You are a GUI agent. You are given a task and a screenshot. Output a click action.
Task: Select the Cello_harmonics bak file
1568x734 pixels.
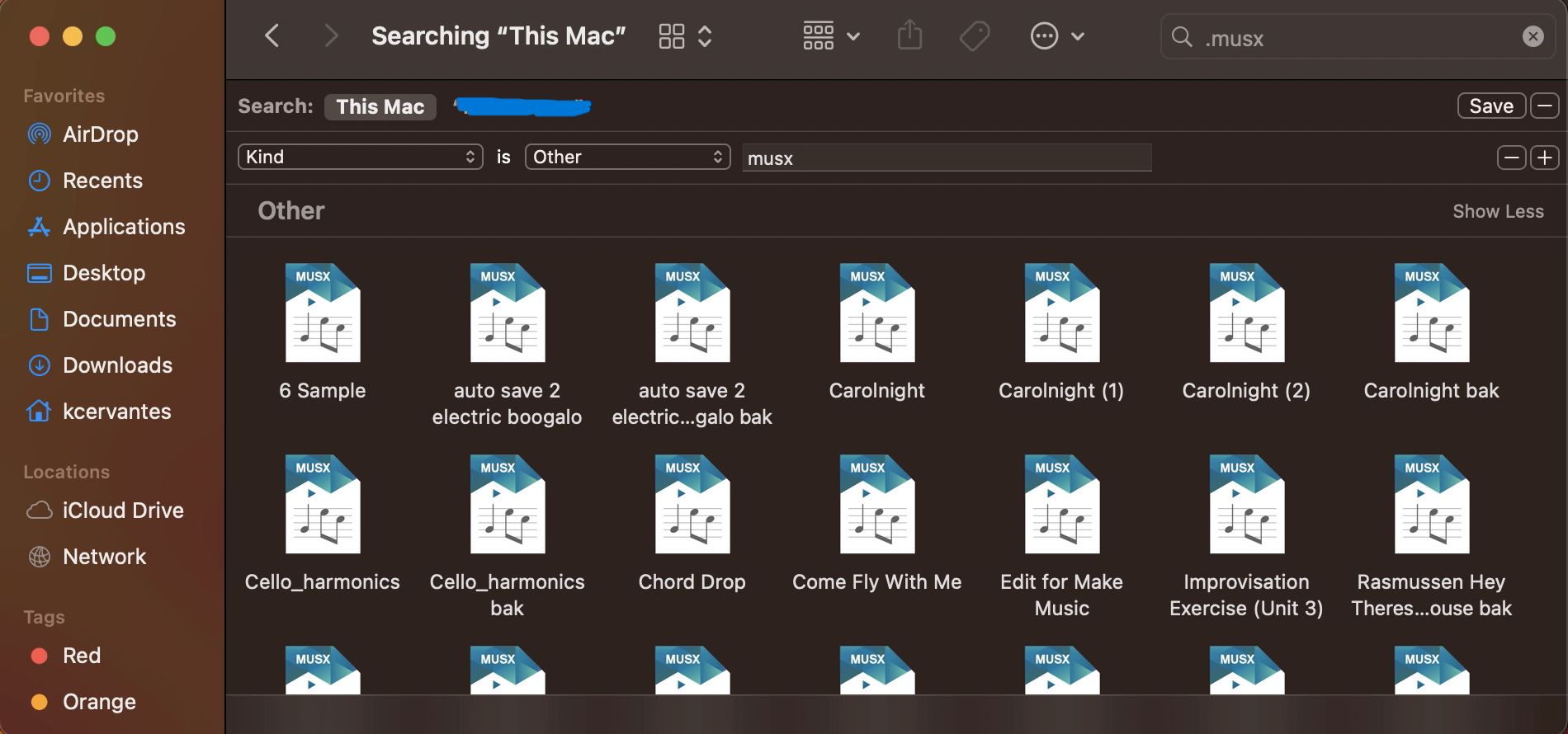tap(508, 504)
